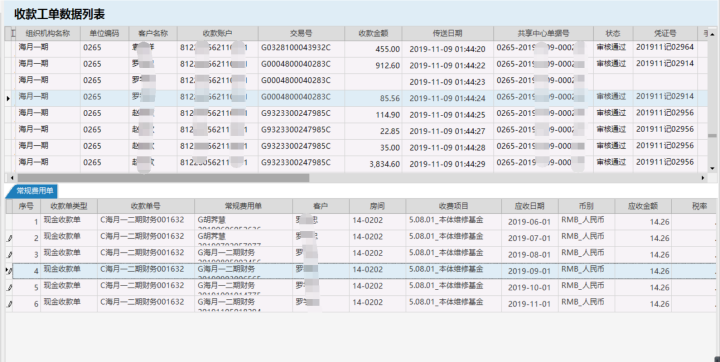This screenshot has height=362, width=720.
Task: Sort by 收款金额 column header
Action: pyautogui.click(x=373, y=33)
